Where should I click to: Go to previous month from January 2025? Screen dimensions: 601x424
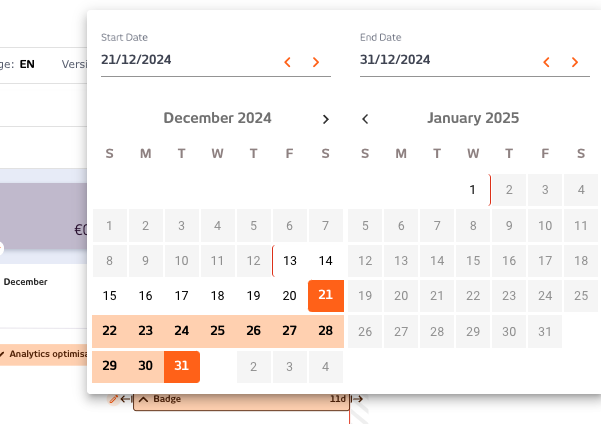point(365,119)
